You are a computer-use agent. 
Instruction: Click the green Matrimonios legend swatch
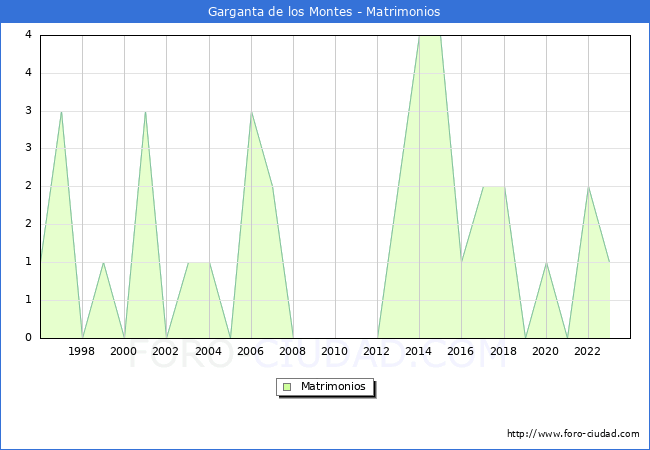(x=287, y=387)
